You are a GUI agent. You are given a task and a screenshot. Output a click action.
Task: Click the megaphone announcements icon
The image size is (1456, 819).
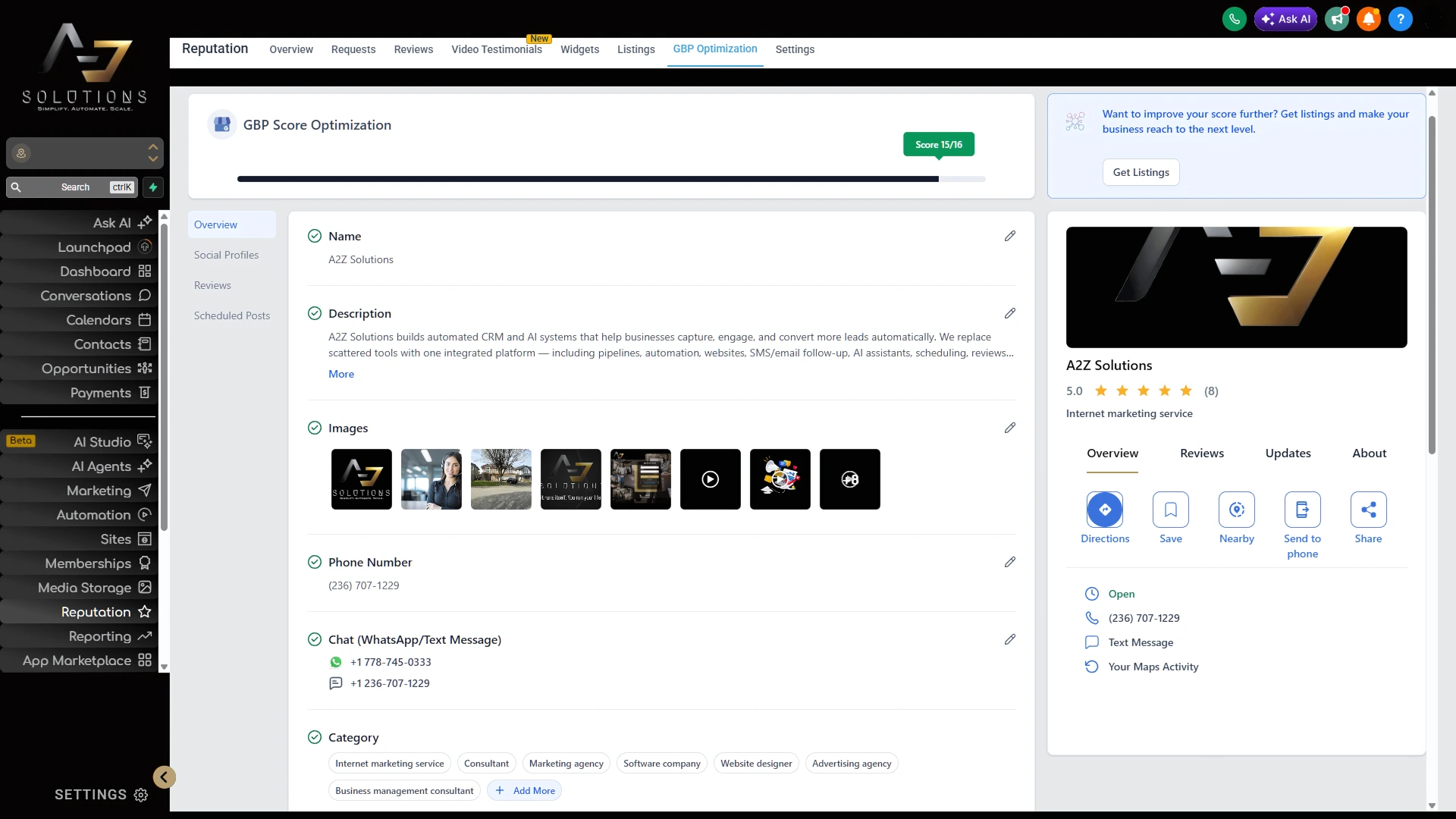pyautogui.click(x=1336, y=19)
